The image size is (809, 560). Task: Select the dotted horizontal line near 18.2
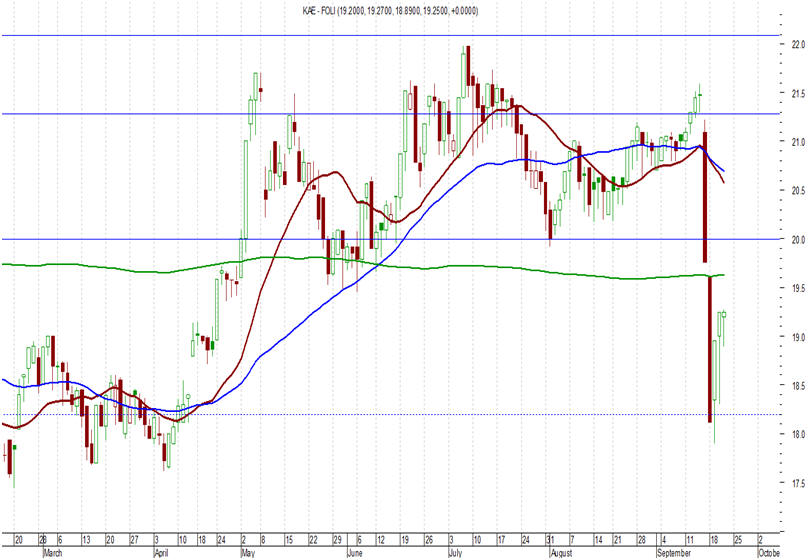tap(390, 414)
